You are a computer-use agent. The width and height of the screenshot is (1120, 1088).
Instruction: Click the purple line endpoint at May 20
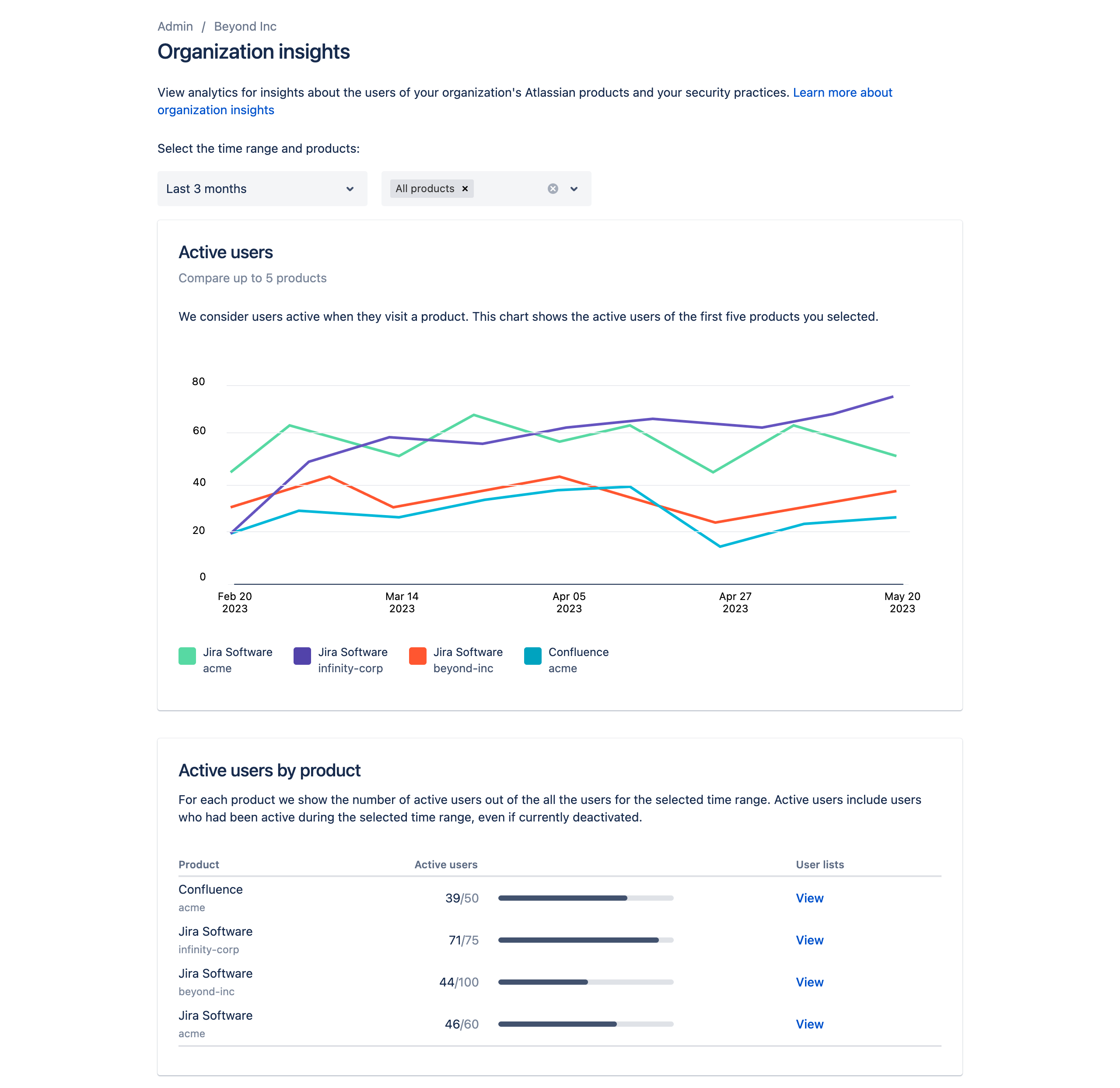pos(892,397)
